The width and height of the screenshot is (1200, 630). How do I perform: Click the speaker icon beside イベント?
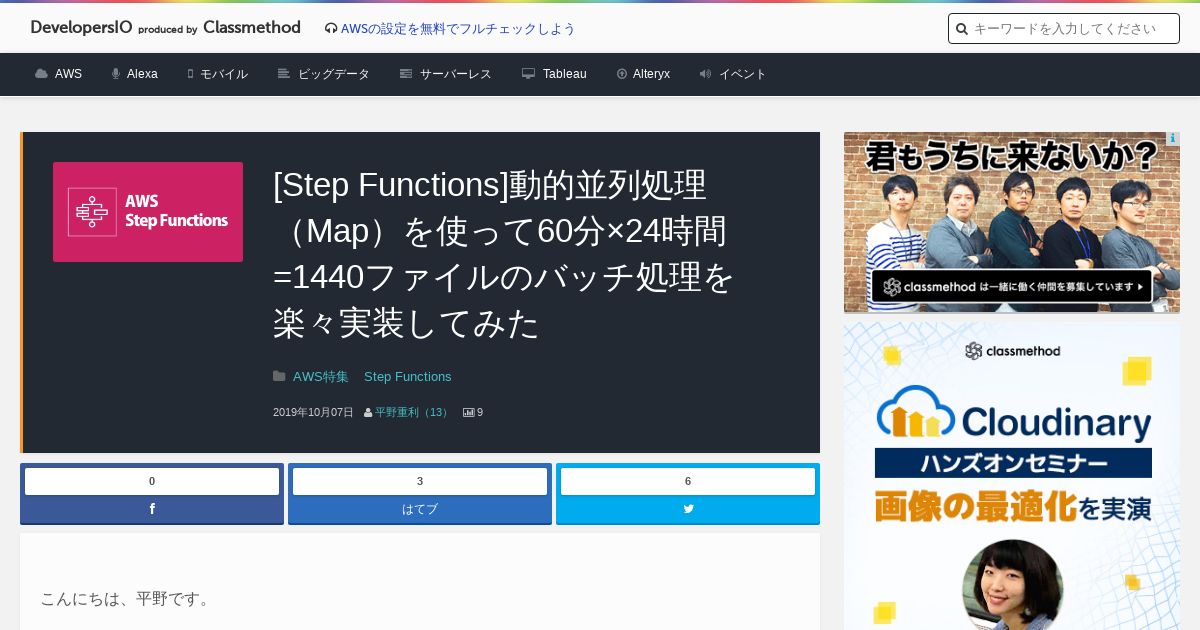pyautogui.click(x=705, y=74)
